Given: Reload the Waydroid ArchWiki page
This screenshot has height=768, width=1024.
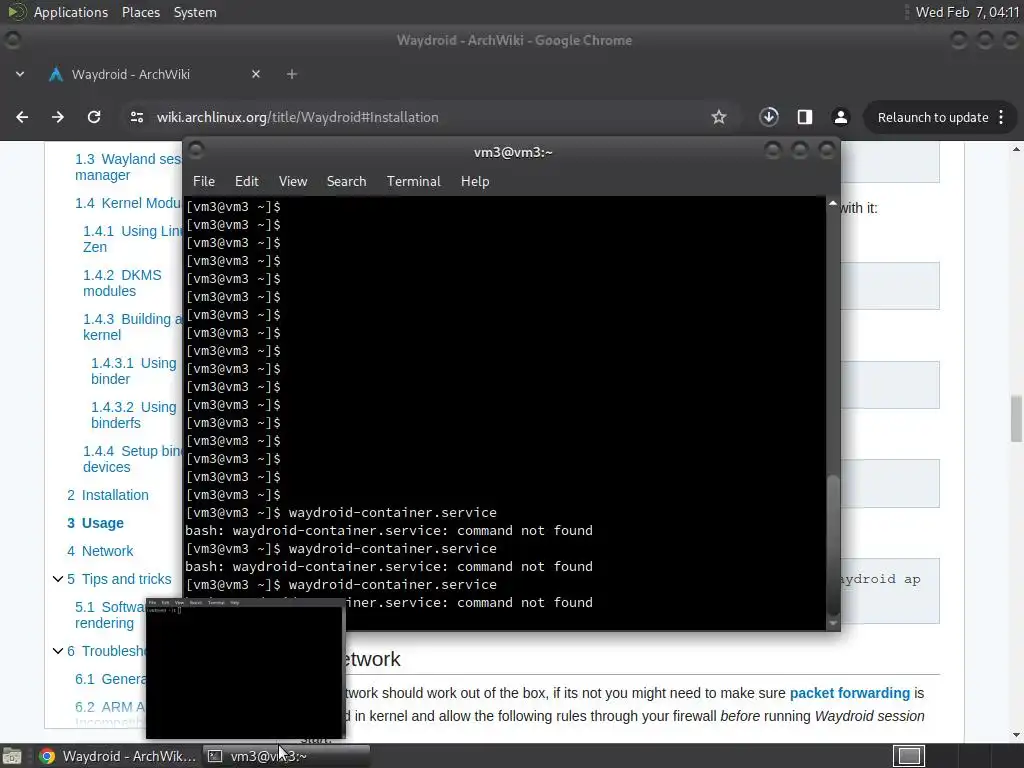Looking at the screenshot, I should [x=94, y=117].
